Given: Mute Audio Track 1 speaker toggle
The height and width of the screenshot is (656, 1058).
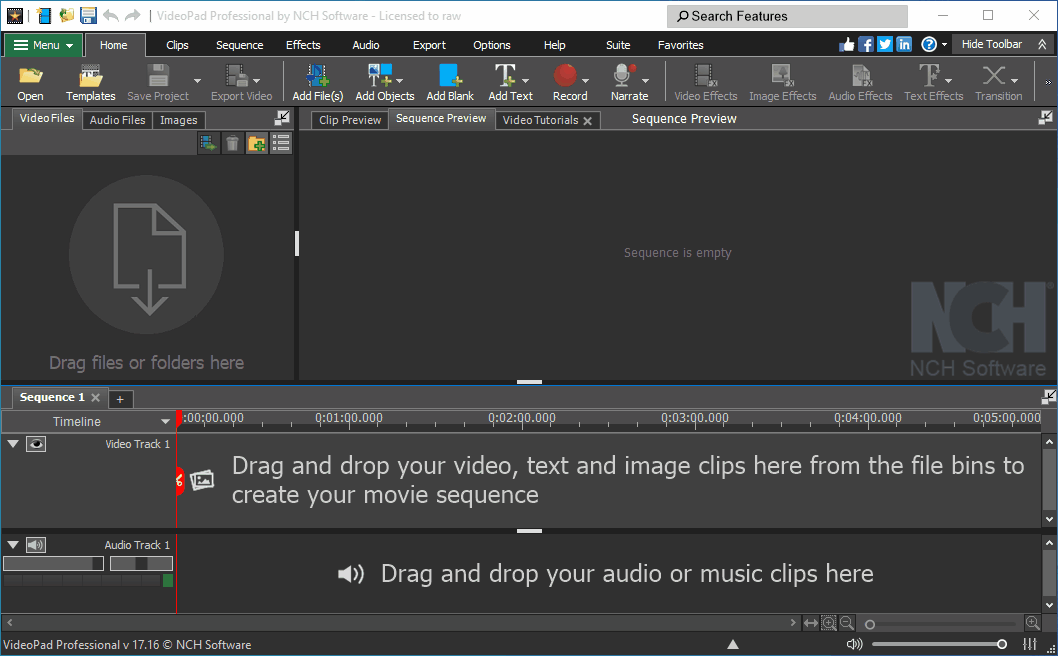Looking at the screenshot, I should (x=36, y=545).
